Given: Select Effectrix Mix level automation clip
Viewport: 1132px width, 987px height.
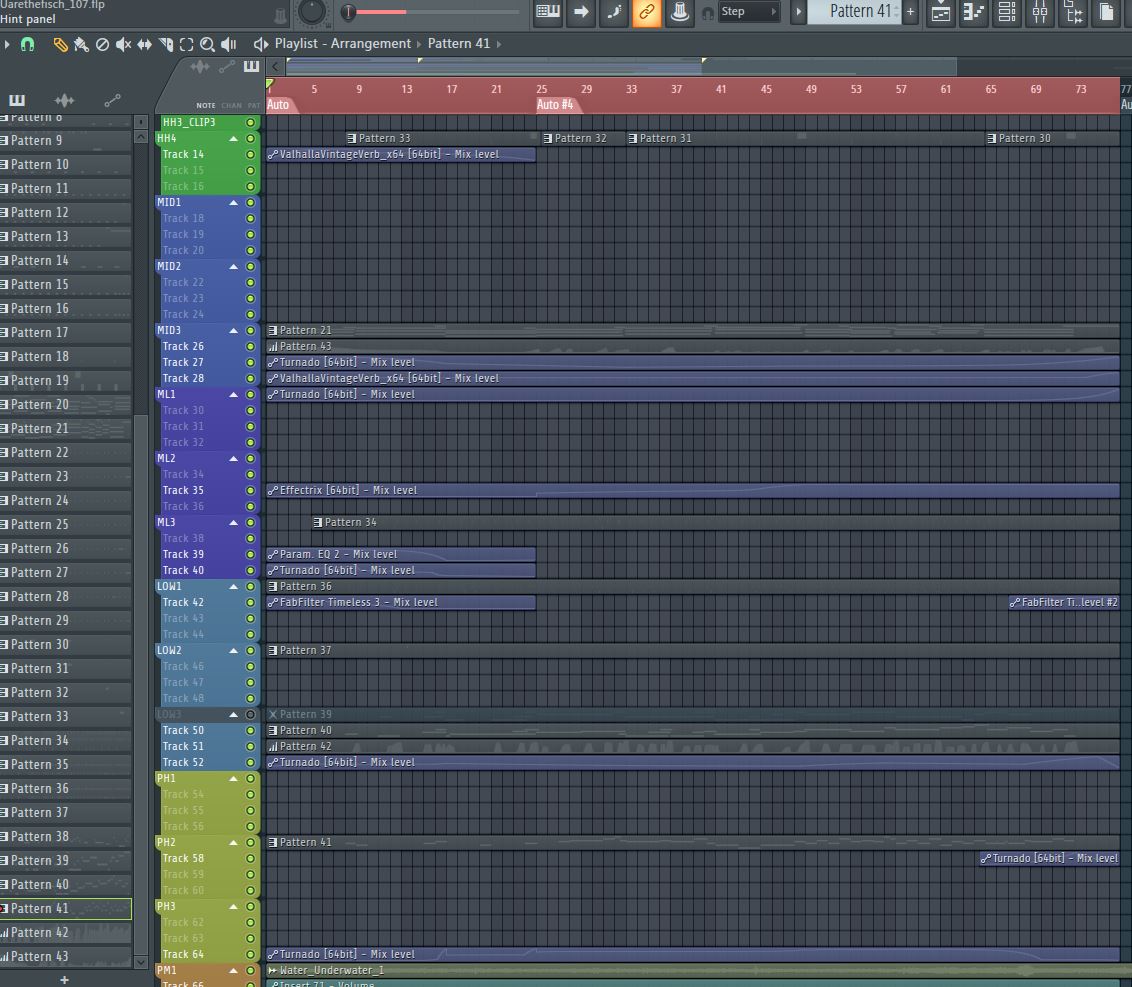Looking at the screenshot, I should [x=692, y=490].
